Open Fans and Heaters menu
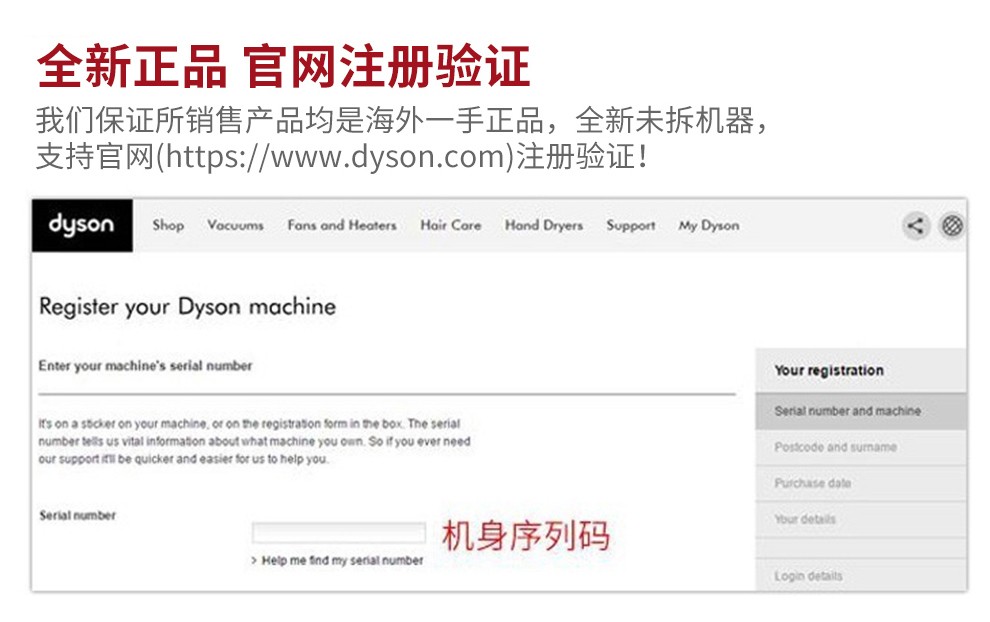Image resolution: width=990 pixels, height=622 pixels. (x=342, y=225)
